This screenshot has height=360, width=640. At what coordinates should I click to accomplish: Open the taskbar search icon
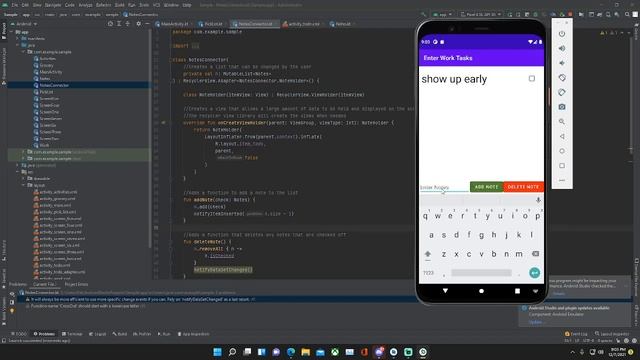(232, 352)
